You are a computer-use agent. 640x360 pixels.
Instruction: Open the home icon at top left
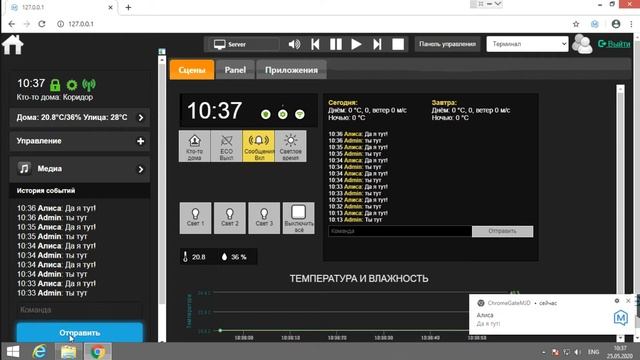click(x=13, y=44)
